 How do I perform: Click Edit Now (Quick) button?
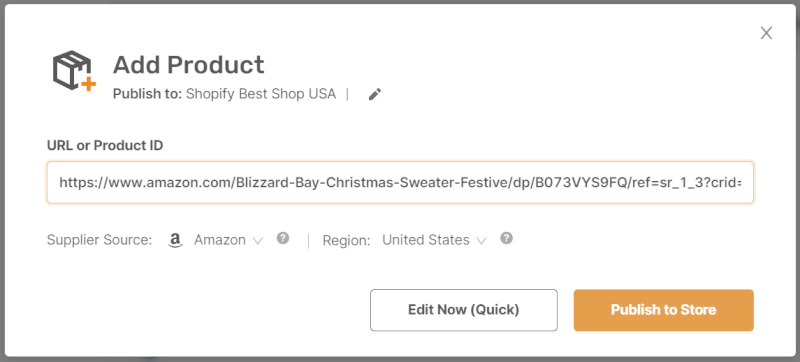point(464,310)
